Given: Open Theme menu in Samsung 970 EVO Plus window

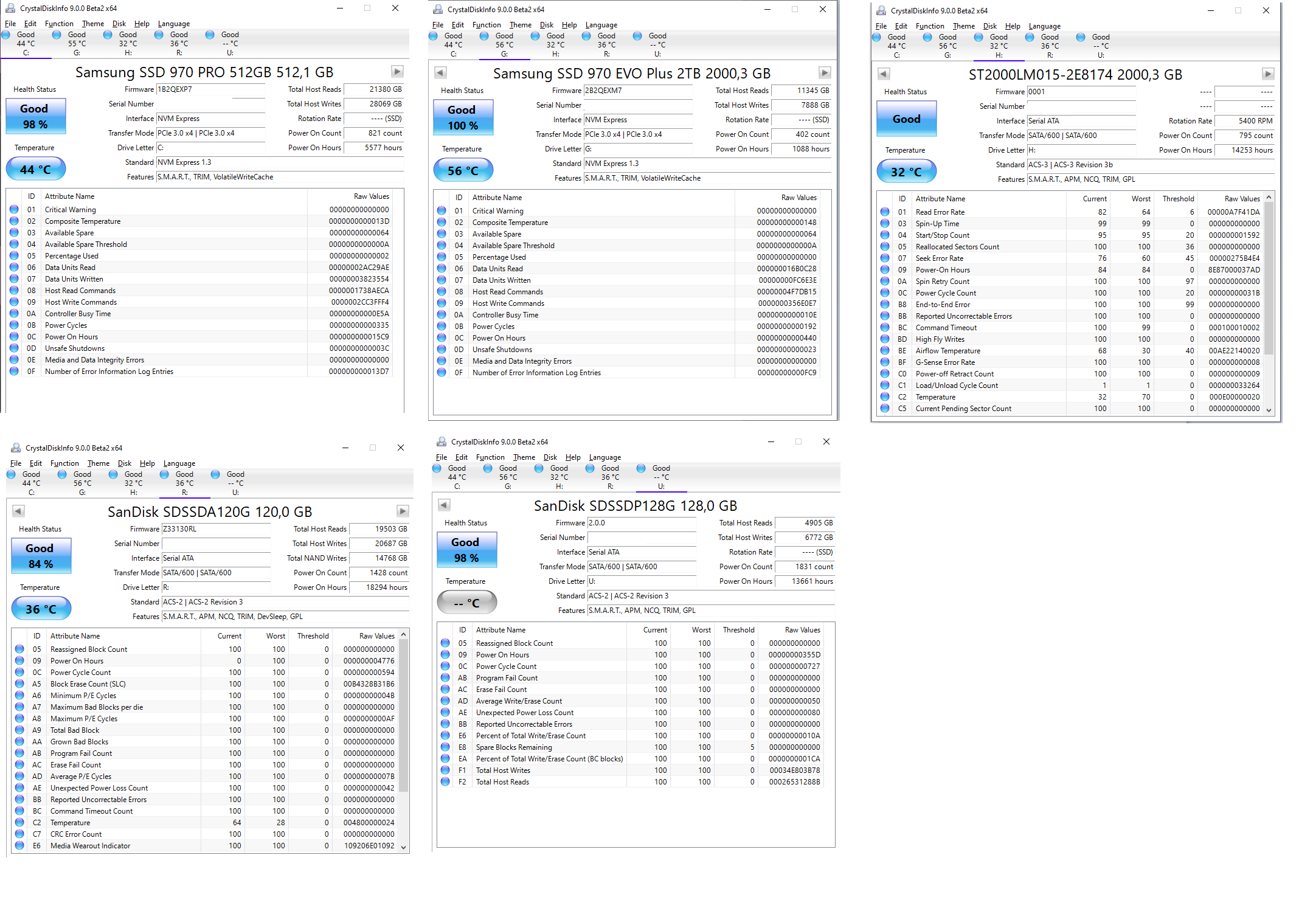Looking at the screenshot, I should (520, 25).
